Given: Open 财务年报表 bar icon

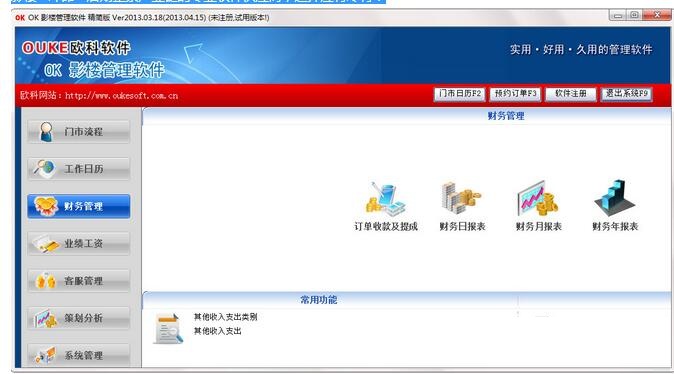Looking at the screenshot, I should point(615,198).
